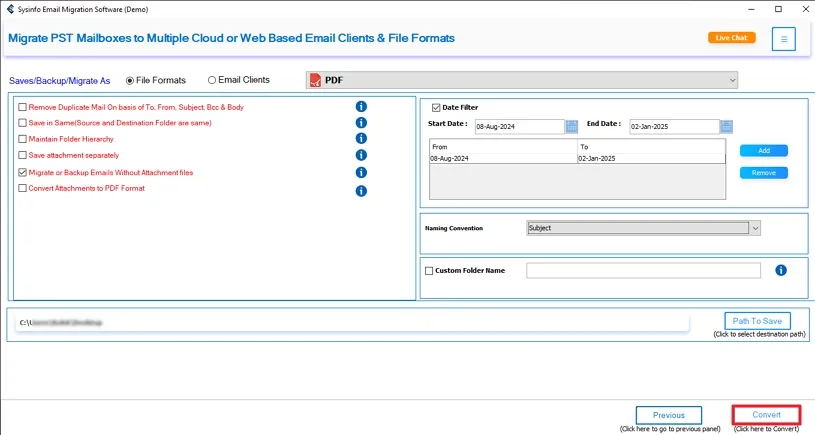Viewport: 815px width, 435px height.
Task: Open End Date calendar picker icon
Action: (726, 126)
